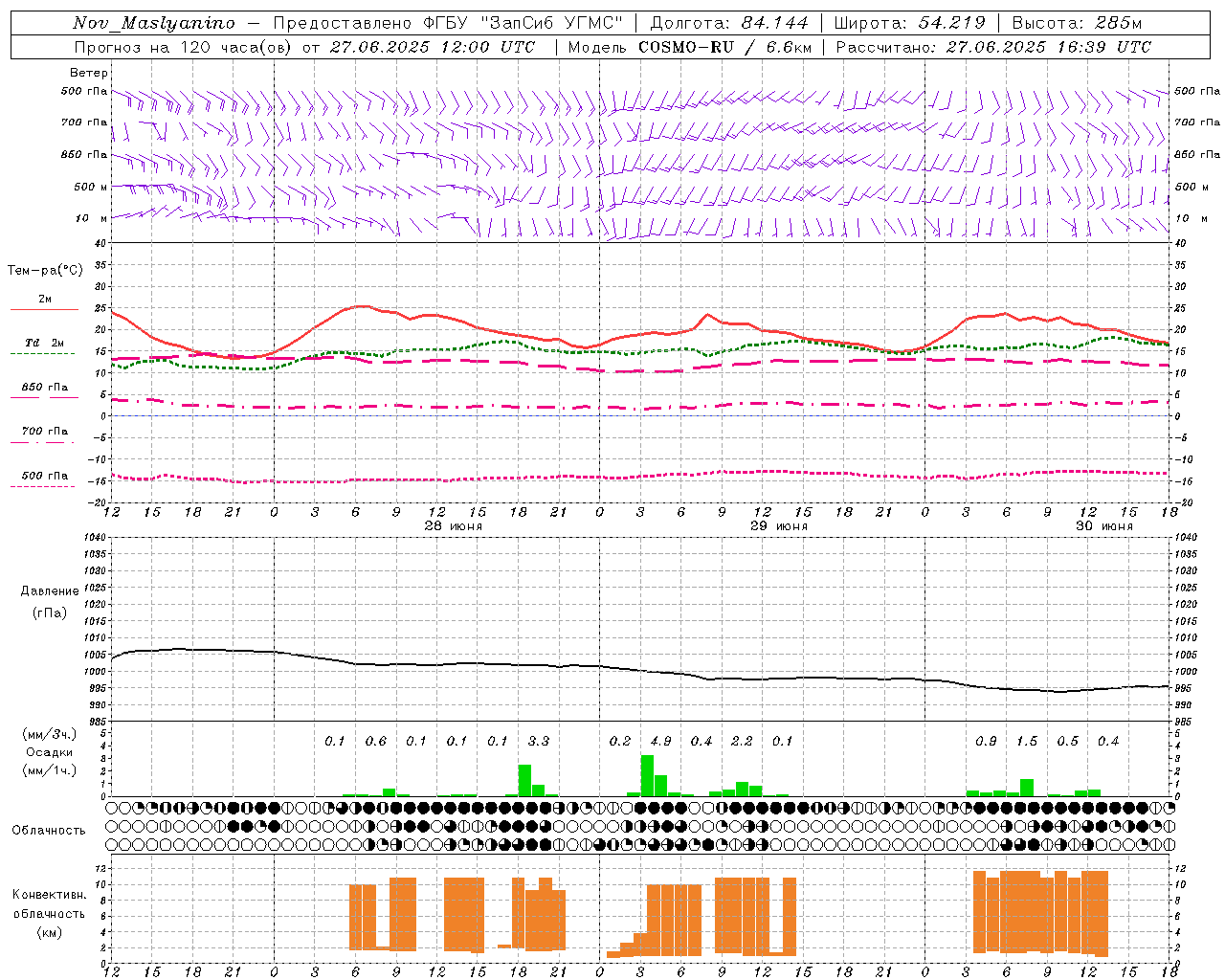Click the "(мм/1ч.)" hourly precipitation unit label

[x=49, y=770]
